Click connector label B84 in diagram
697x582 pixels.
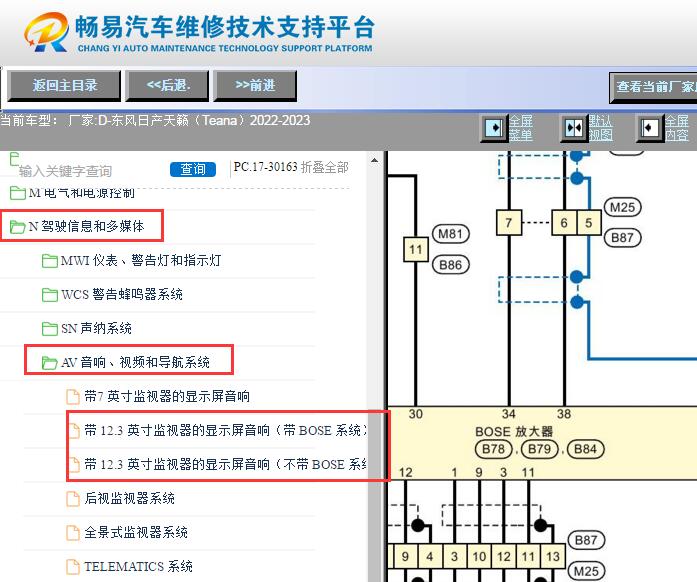585,449
